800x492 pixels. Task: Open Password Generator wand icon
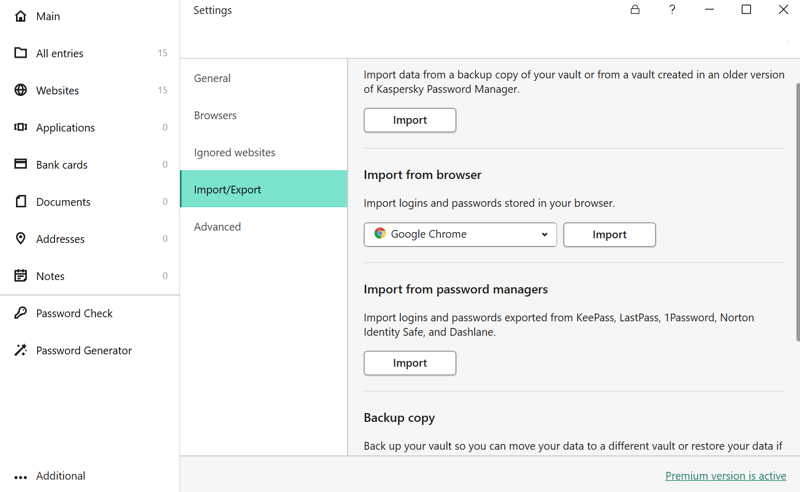pyautogui.click(x=20, y=350)
